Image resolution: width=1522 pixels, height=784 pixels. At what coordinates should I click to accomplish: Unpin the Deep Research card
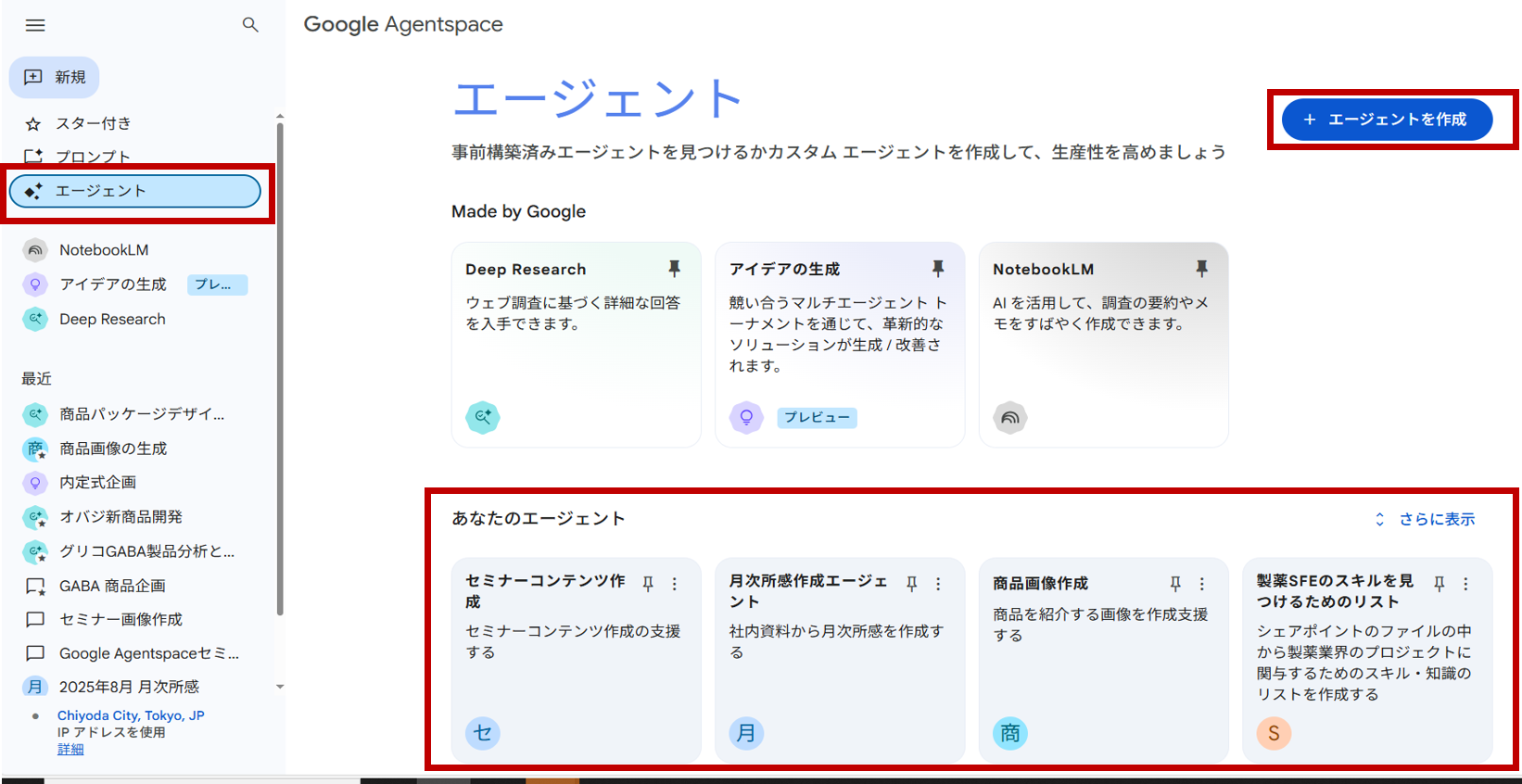[x=675, y=269]
